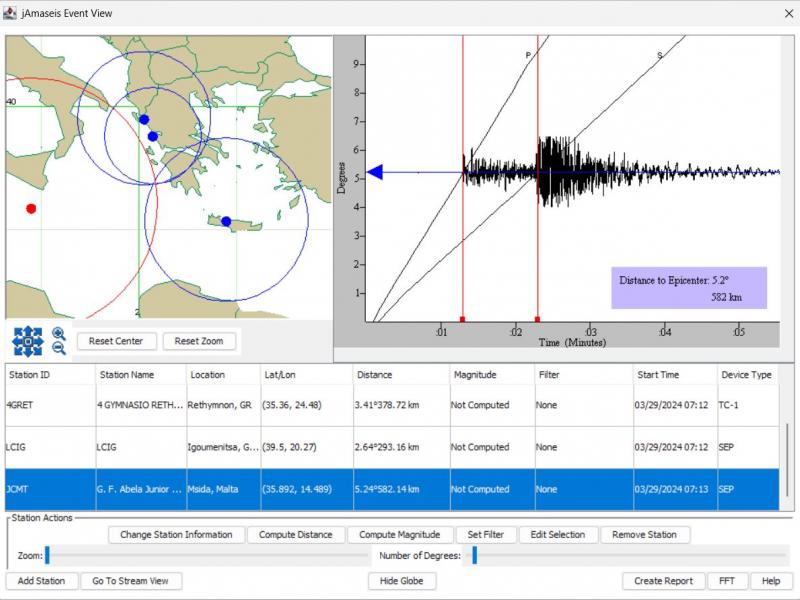Viewport: 800px width, 600px height.
Task: Click the blue station dot on Crete
Action: [x=226, y=221]
